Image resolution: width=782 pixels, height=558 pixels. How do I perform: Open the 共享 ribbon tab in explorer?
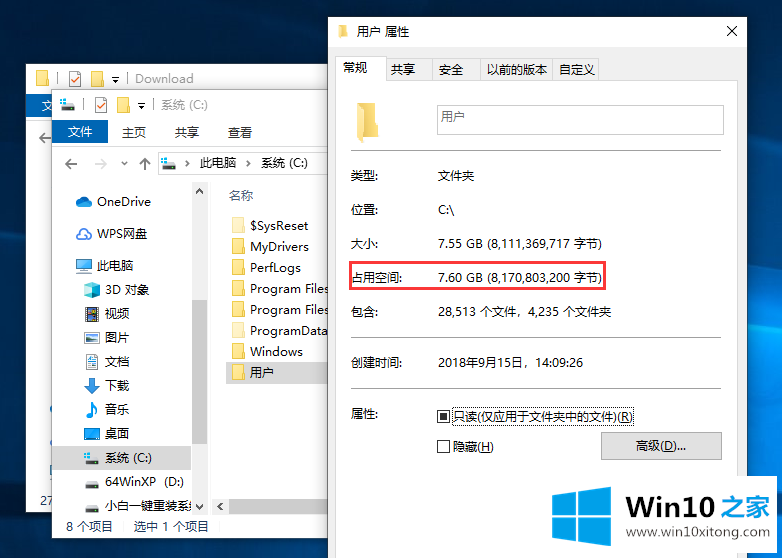(187, 132)
